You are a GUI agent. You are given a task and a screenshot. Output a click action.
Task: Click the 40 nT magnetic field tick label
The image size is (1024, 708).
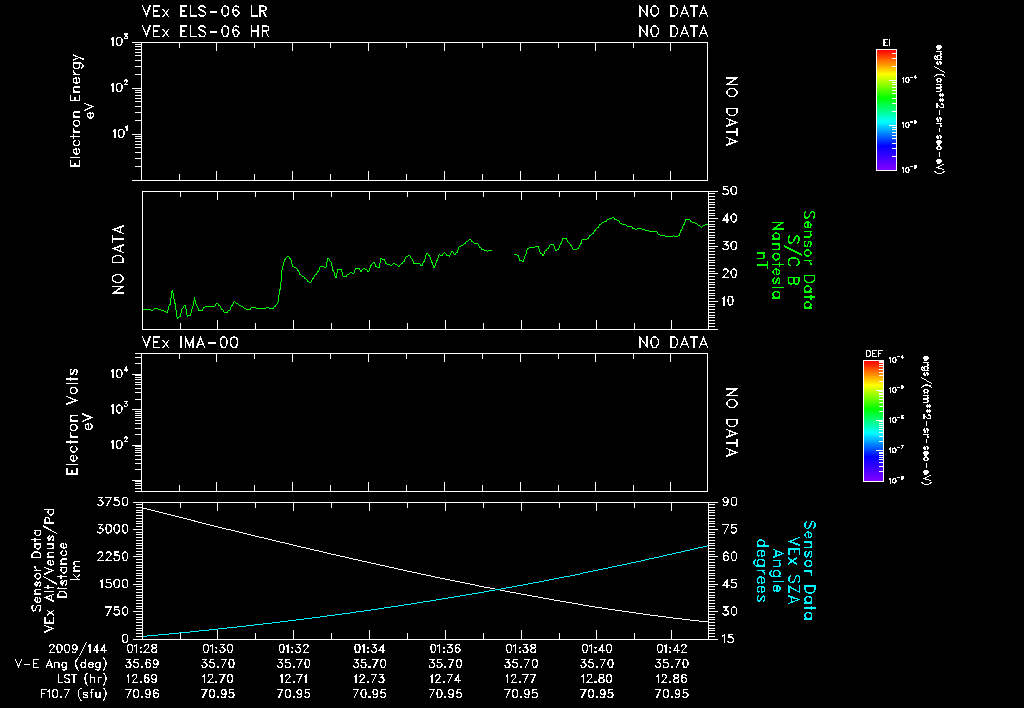click(x=729, y=218)
